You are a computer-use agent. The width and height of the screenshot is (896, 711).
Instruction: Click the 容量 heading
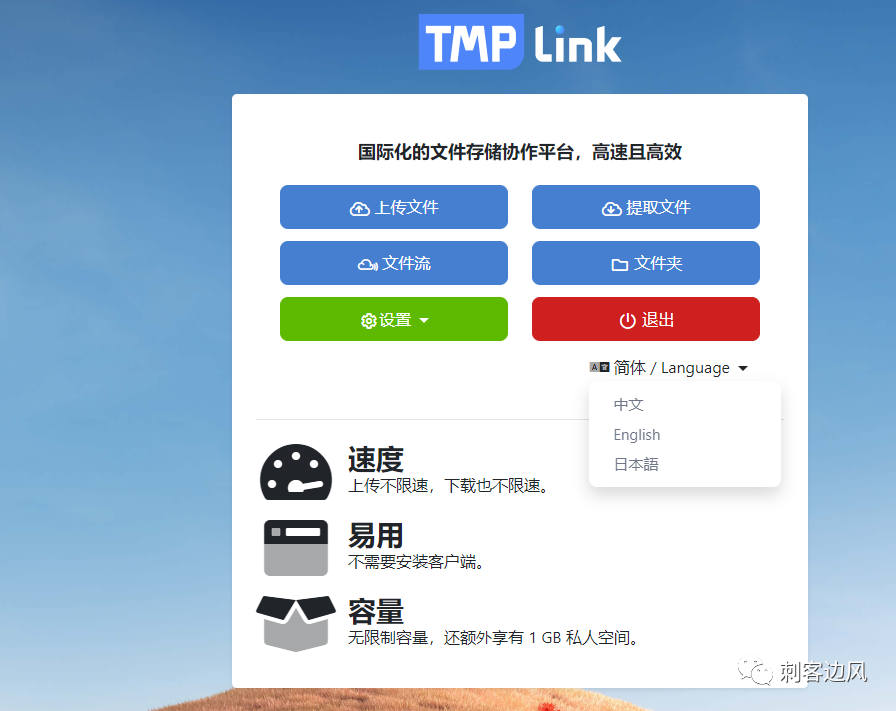pyautogui.click(x=376, y=612)
